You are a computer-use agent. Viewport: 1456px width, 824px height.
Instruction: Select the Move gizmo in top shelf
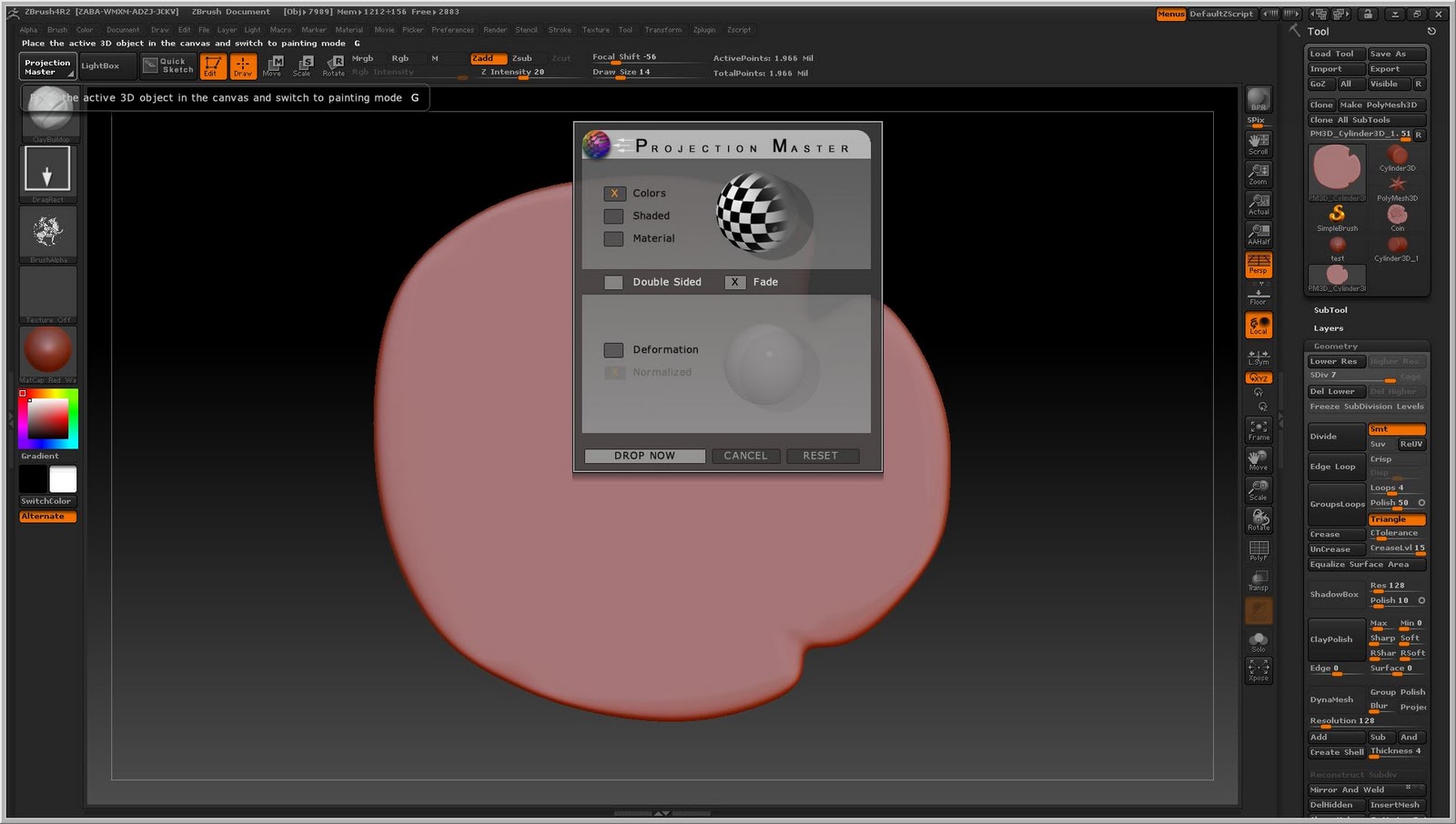273,66
